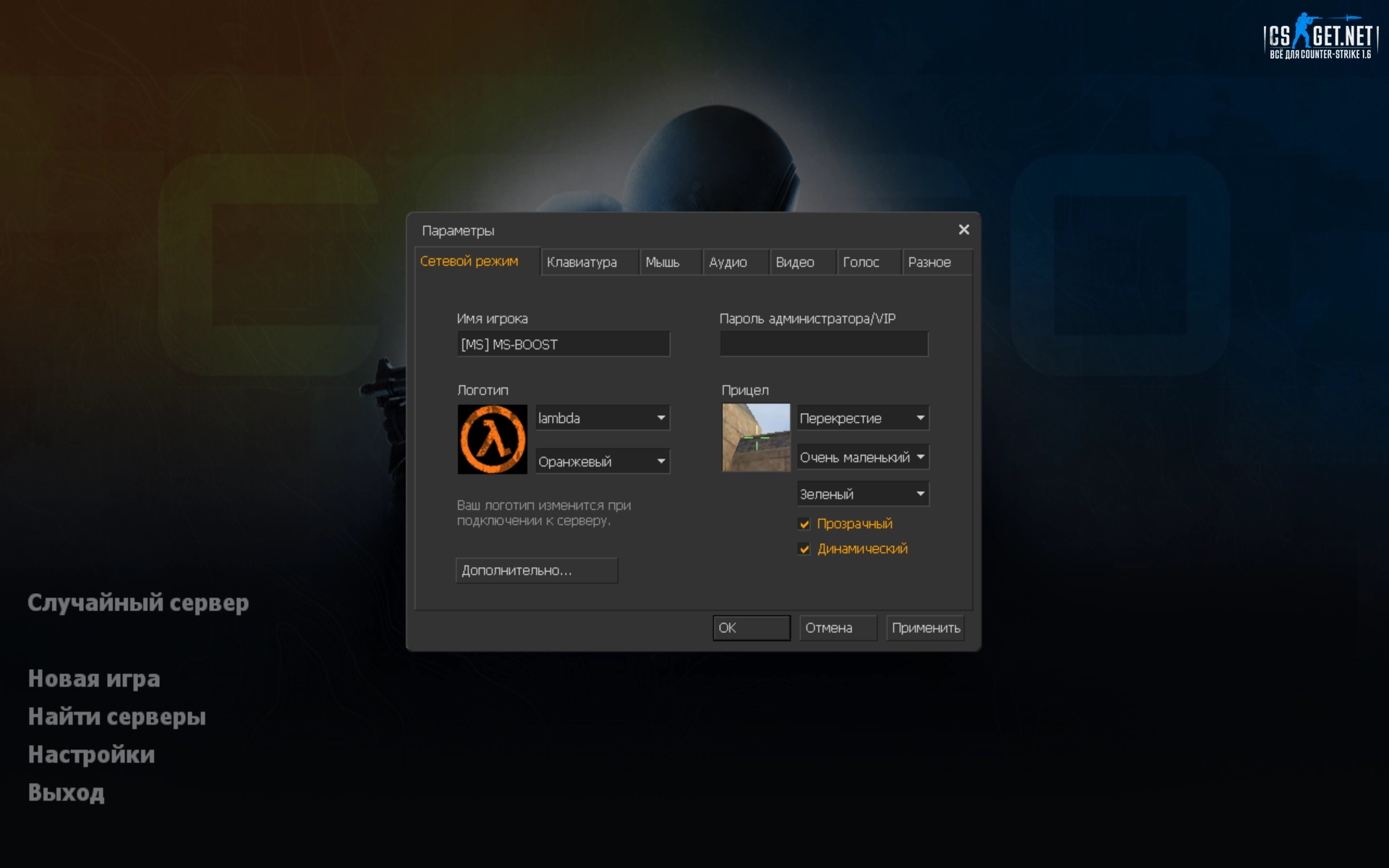This screenshot has height=868, width=1389.
Task: Select Найти серверы in main menu
Action: click(x=117, y=717)
